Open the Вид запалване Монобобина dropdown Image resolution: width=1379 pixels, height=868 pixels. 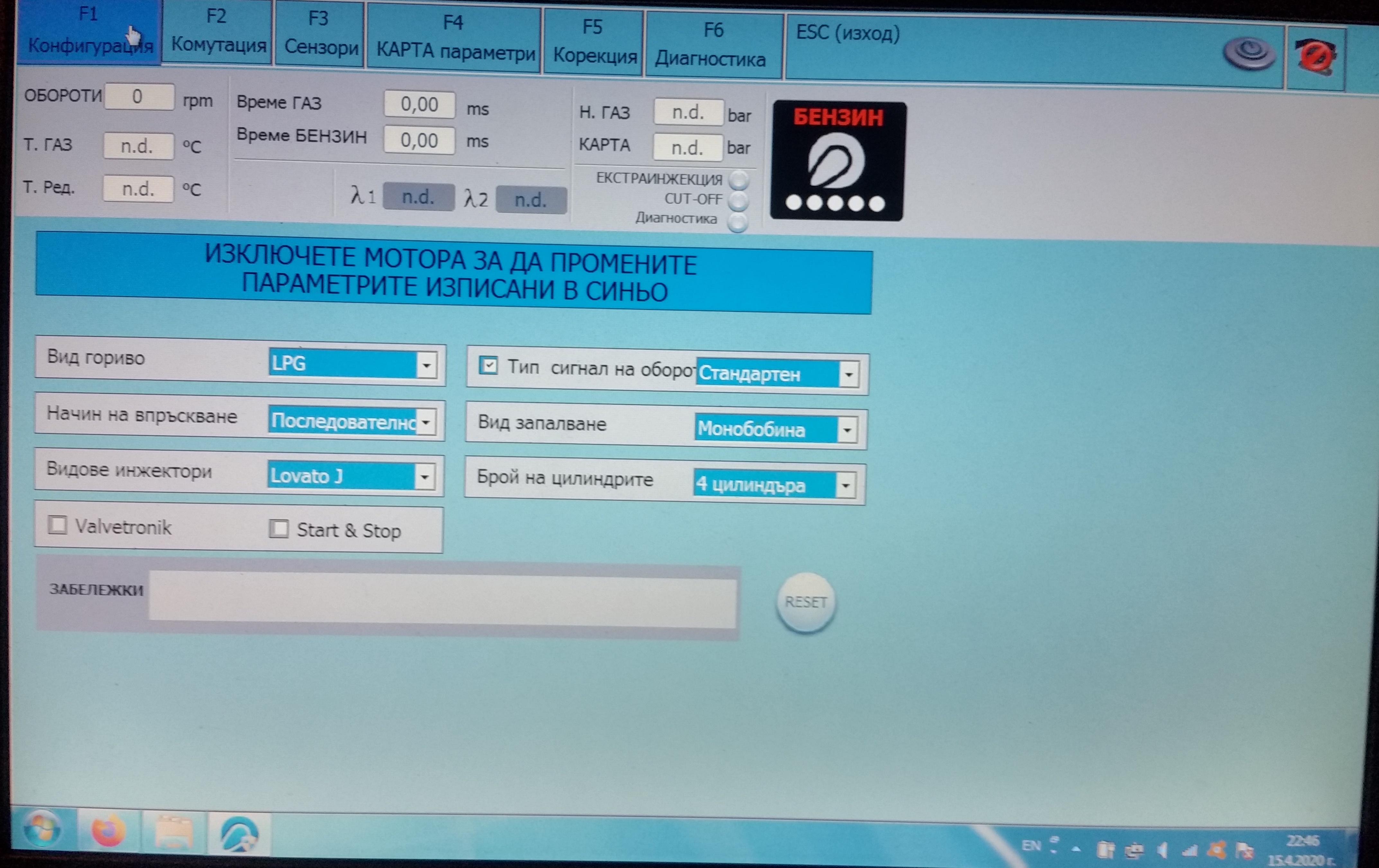(x=847, y=430)
